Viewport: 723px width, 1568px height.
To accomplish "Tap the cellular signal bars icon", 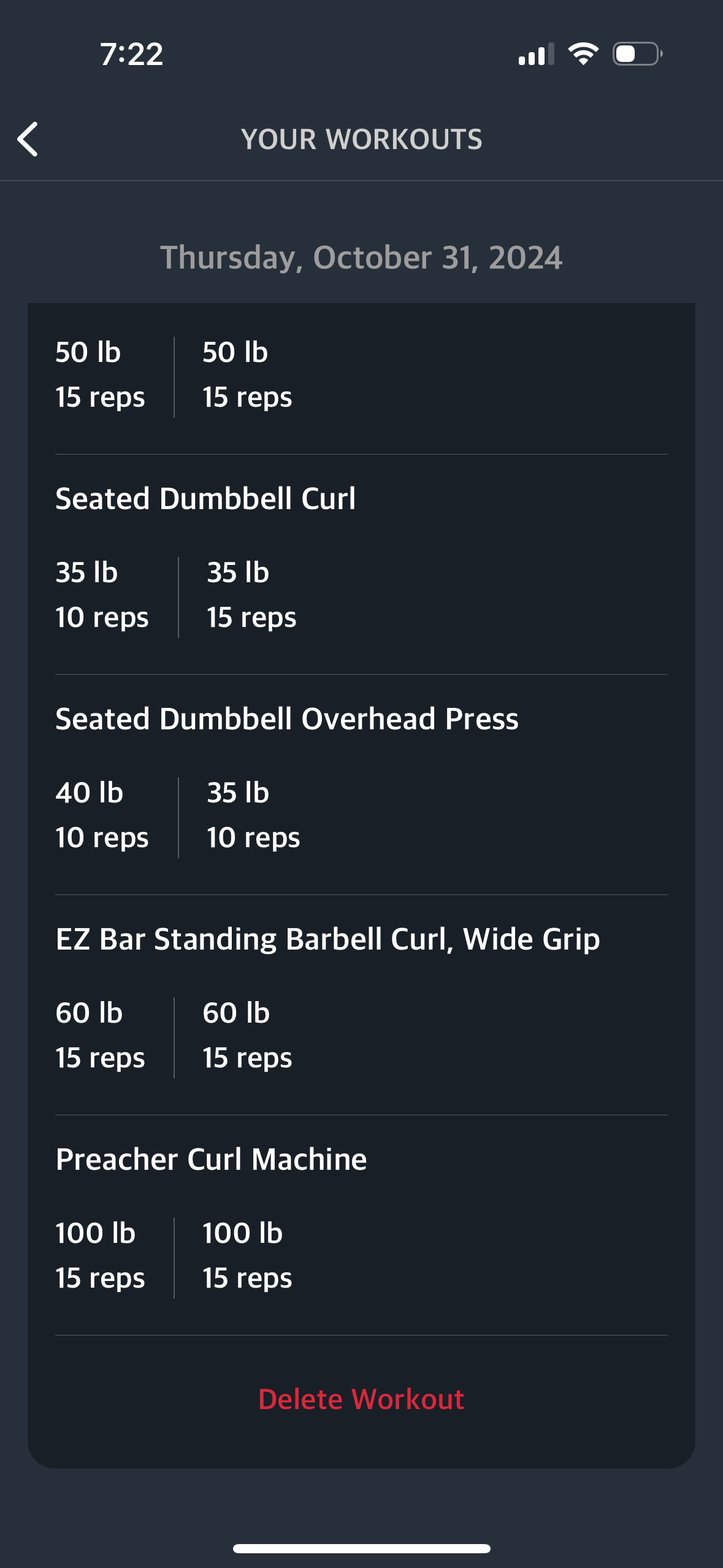I will pos(535,54).
